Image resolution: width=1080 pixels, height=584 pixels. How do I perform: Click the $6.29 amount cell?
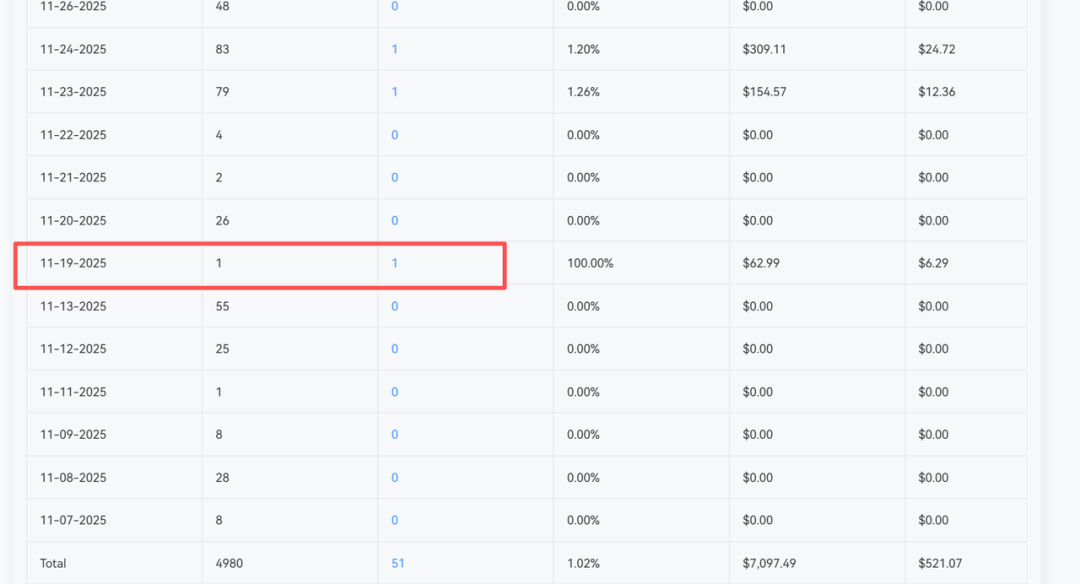(933, 264)
